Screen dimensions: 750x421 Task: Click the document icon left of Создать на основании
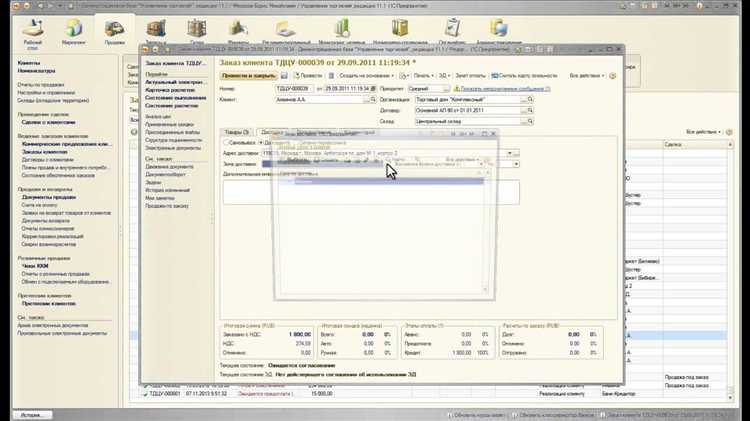(331, 76)
